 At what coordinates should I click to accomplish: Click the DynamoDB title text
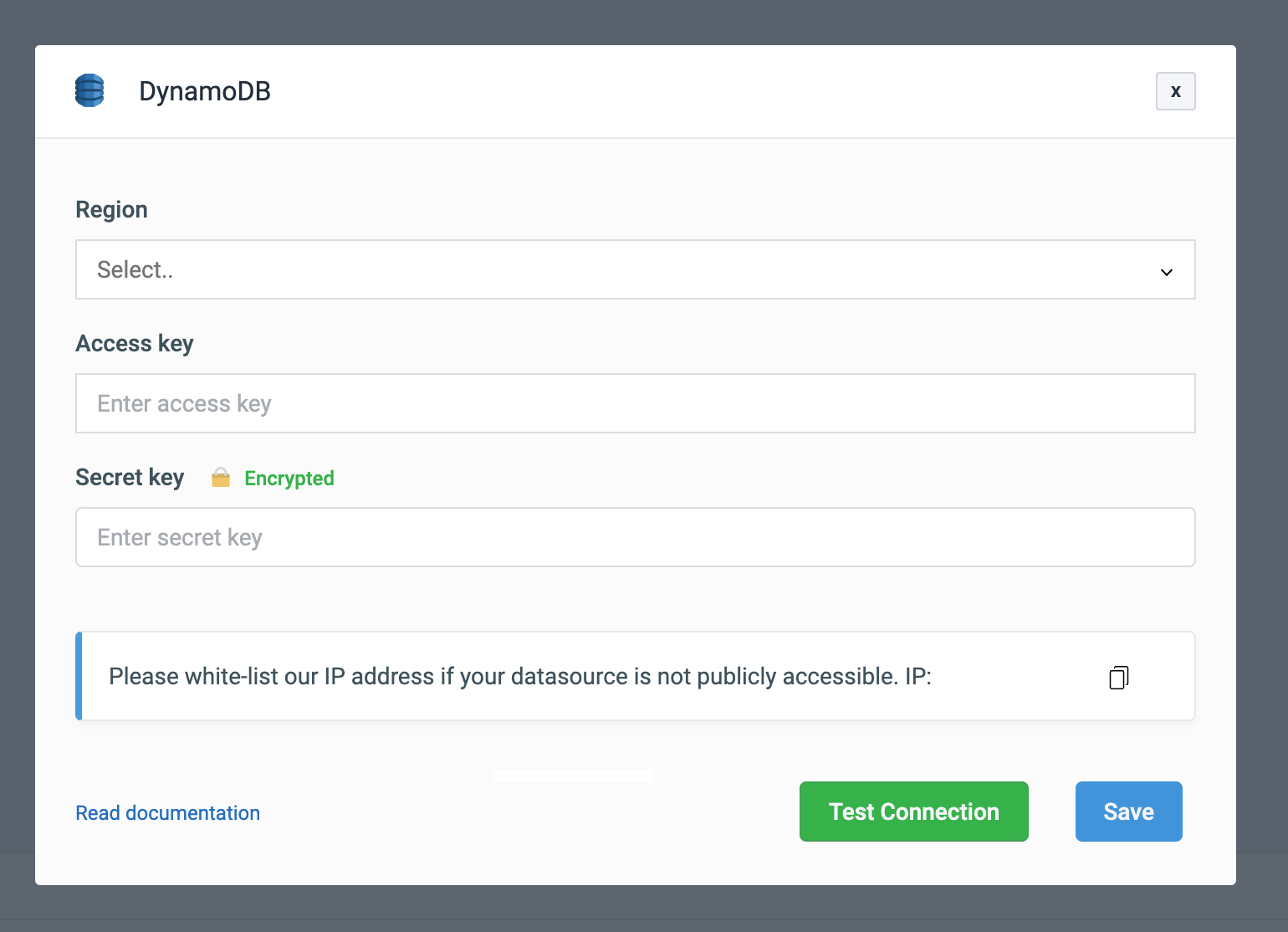tap(205, 91)
